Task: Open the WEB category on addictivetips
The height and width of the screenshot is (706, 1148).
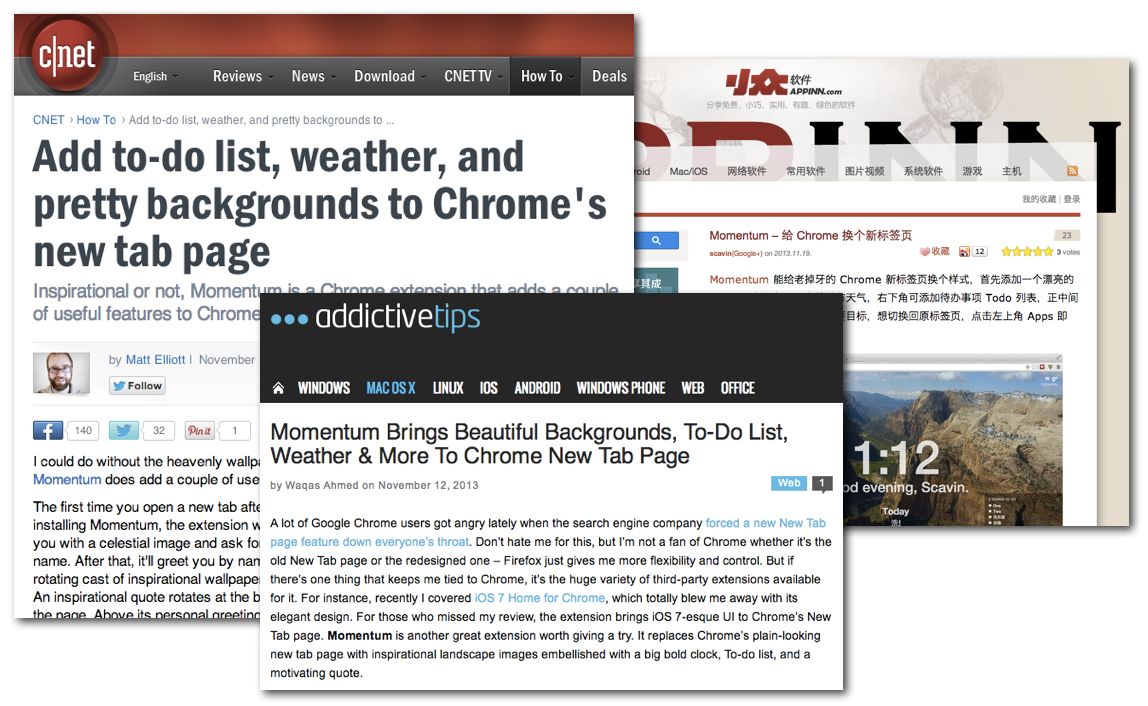Action: [693, 388]
